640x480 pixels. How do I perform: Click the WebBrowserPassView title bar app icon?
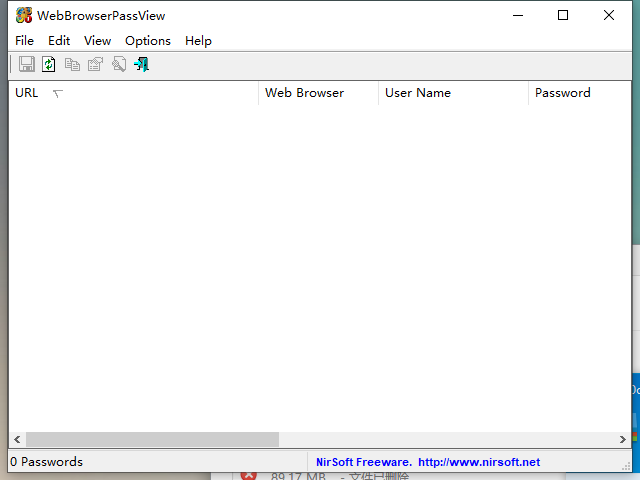tap(24, 15)
